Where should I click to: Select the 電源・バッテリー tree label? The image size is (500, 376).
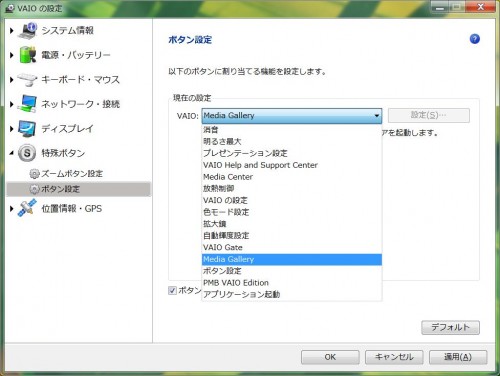76,55
